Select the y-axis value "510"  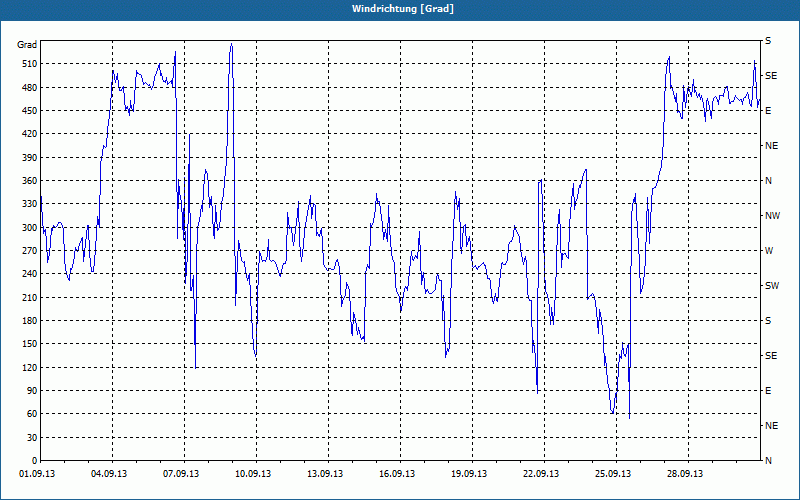click(30, 64)
